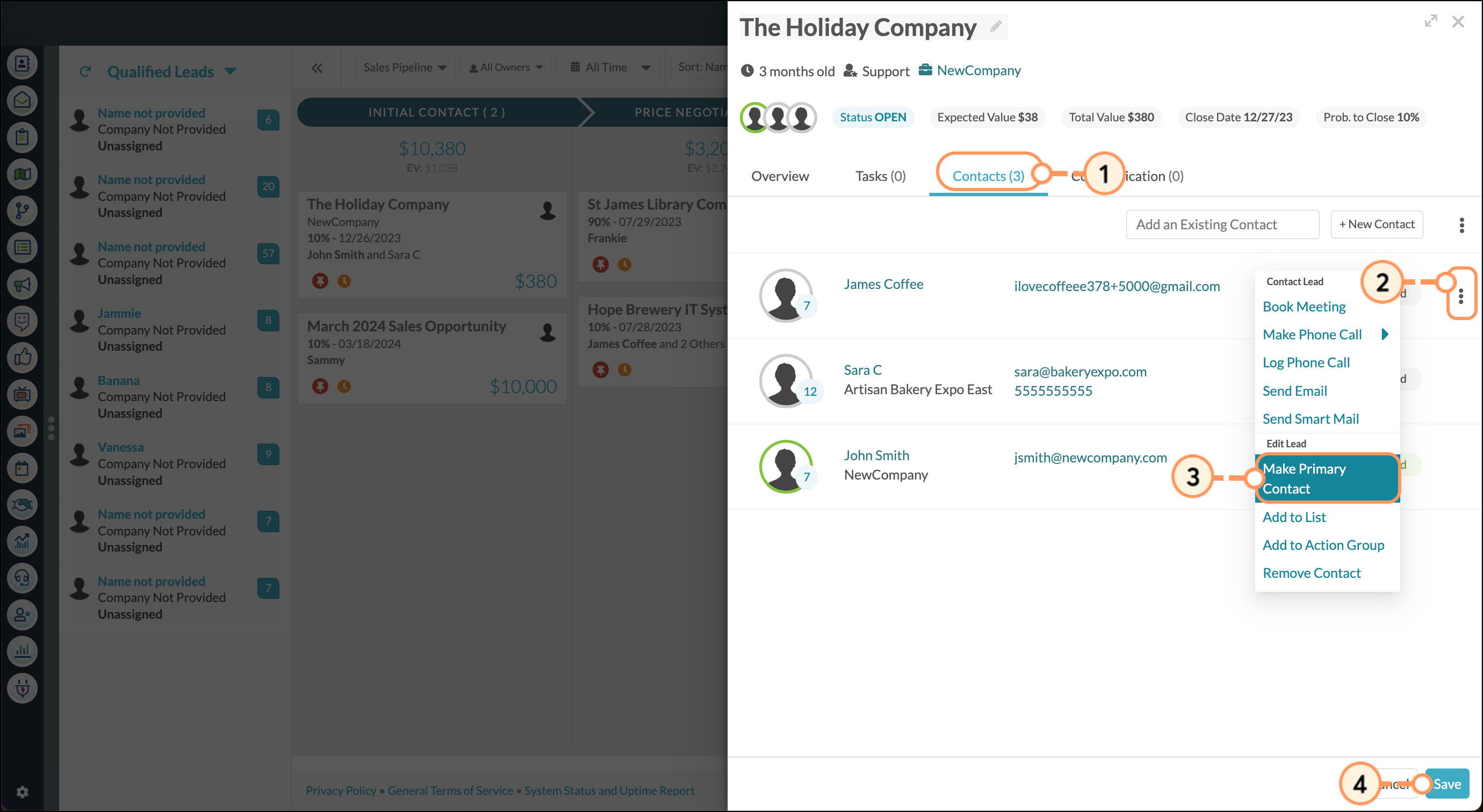1483x812 pixels.
Task: Open the clipboard tasks sidebar icon
Action: pyautogui.click(x=23, y=137)
